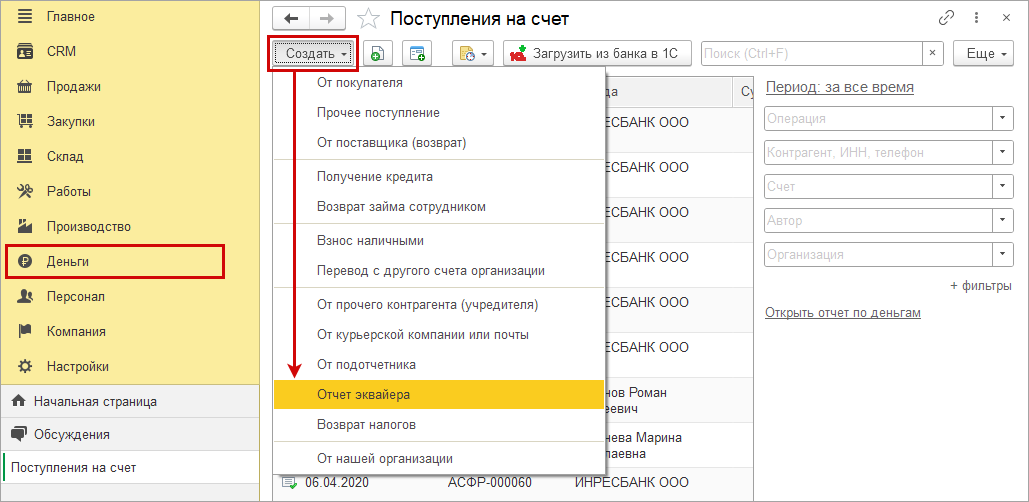This screenshot has width=1029, height=502.
Task: Navigate forward with the right arrow
Action: [x=327, y=19]
